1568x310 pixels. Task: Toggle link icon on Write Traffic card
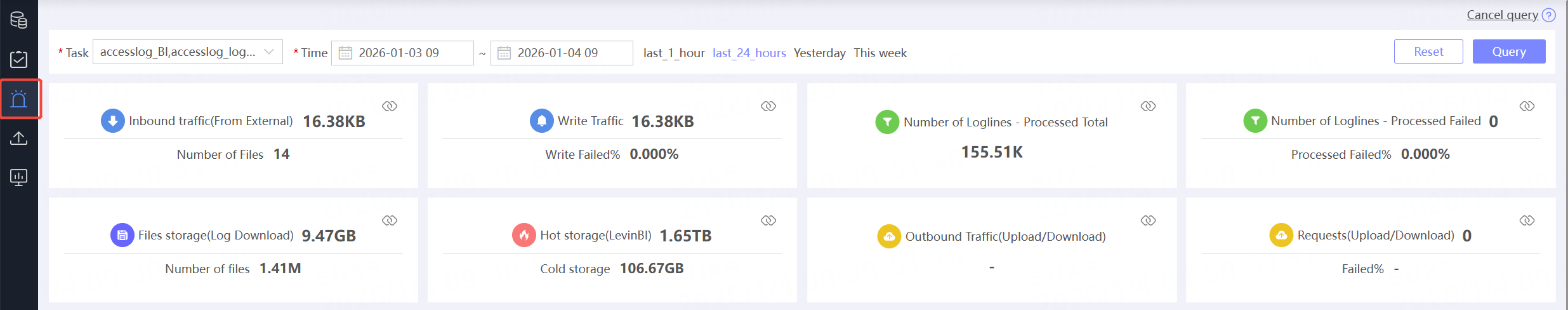(768, 106)
